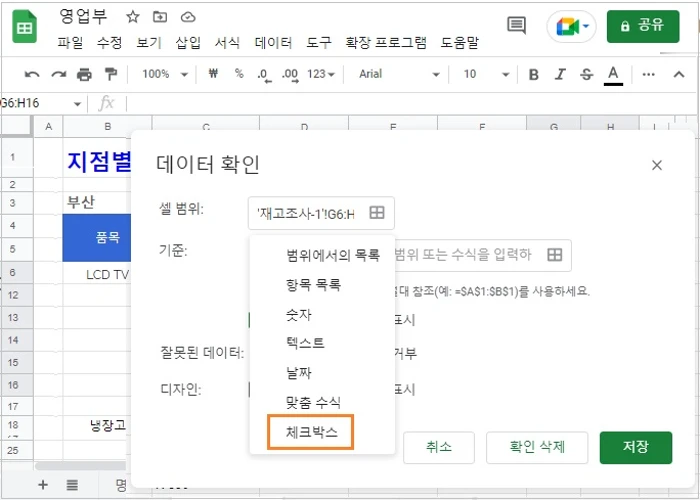Open the 서식 menu
The width and height of the screenshot is (700, 500).
click(x=227, y=43)
